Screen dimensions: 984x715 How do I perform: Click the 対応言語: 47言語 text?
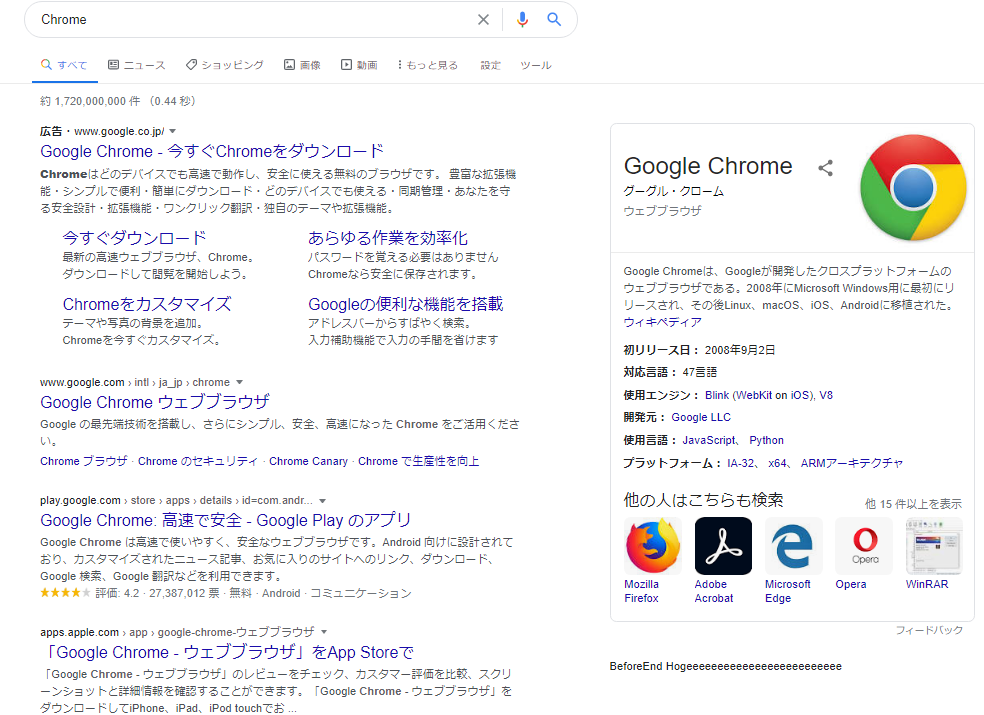(x=670, y=372)
